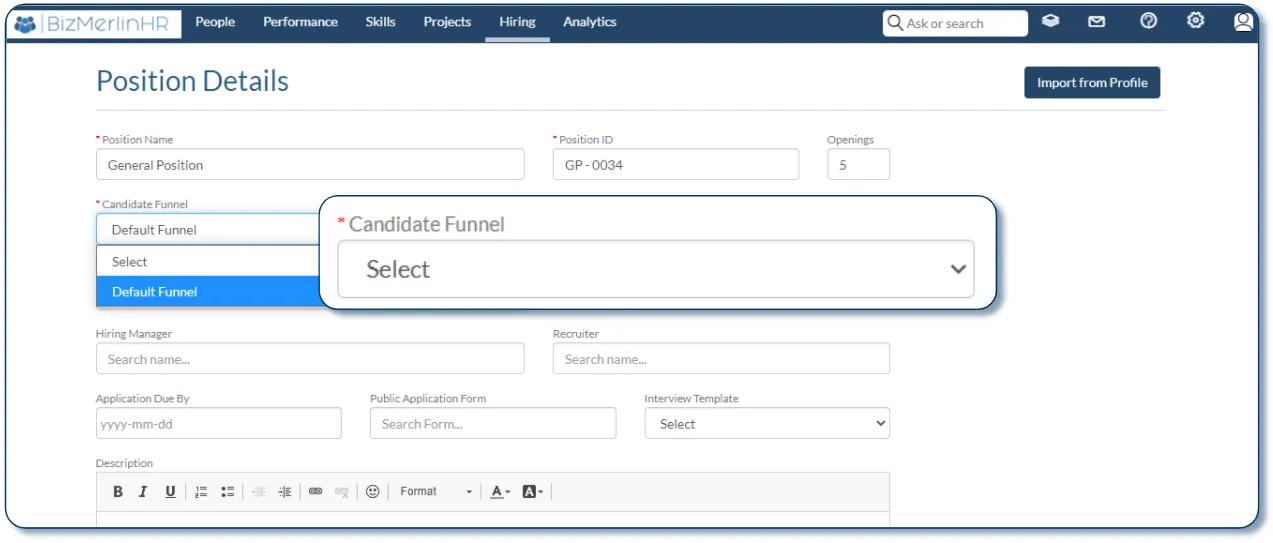Click the Position ID field
Screen dimensions: 1273x543
(x=676, y=164)
